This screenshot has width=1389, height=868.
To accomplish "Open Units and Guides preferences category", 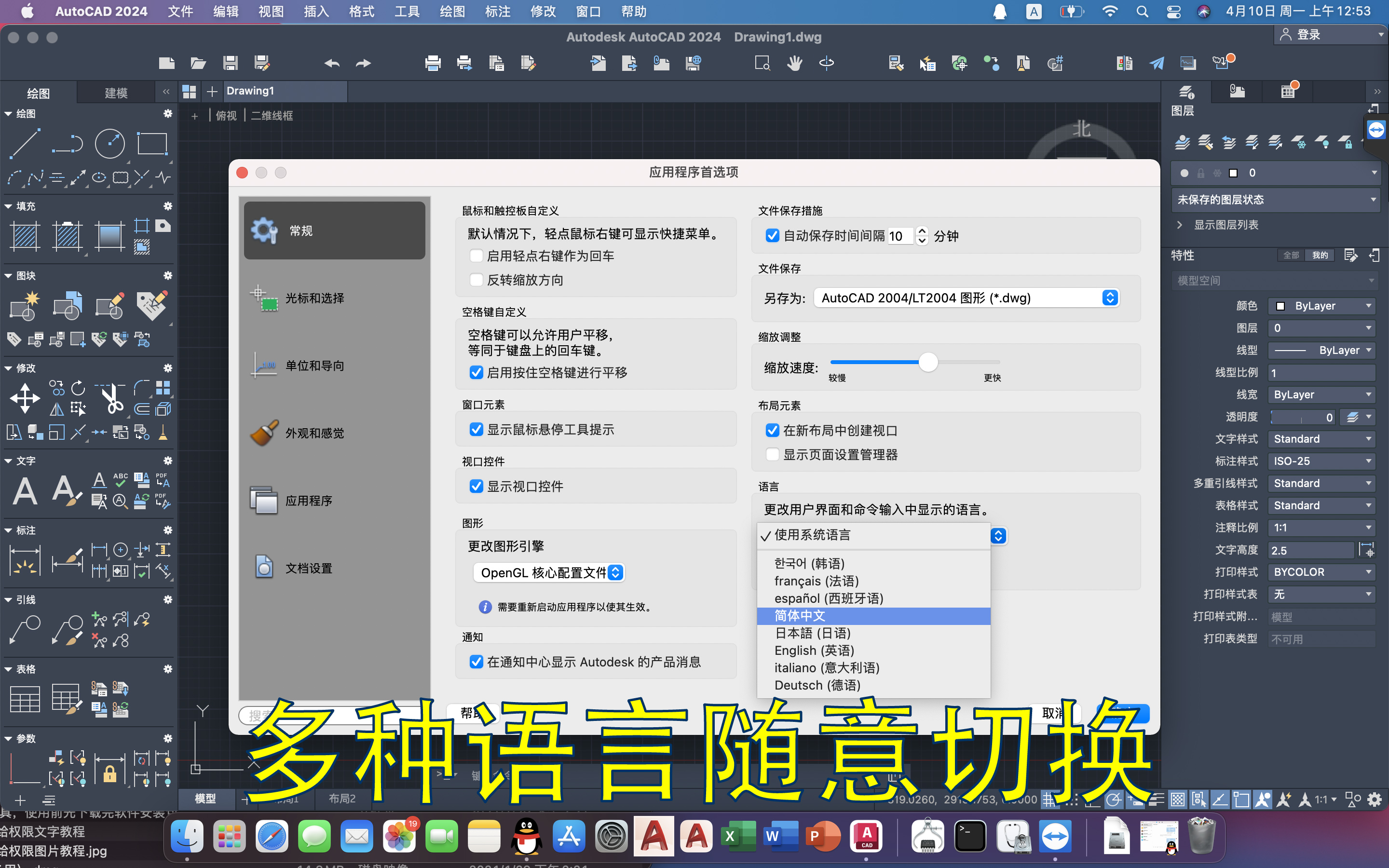I will click(x=335, y=366).
